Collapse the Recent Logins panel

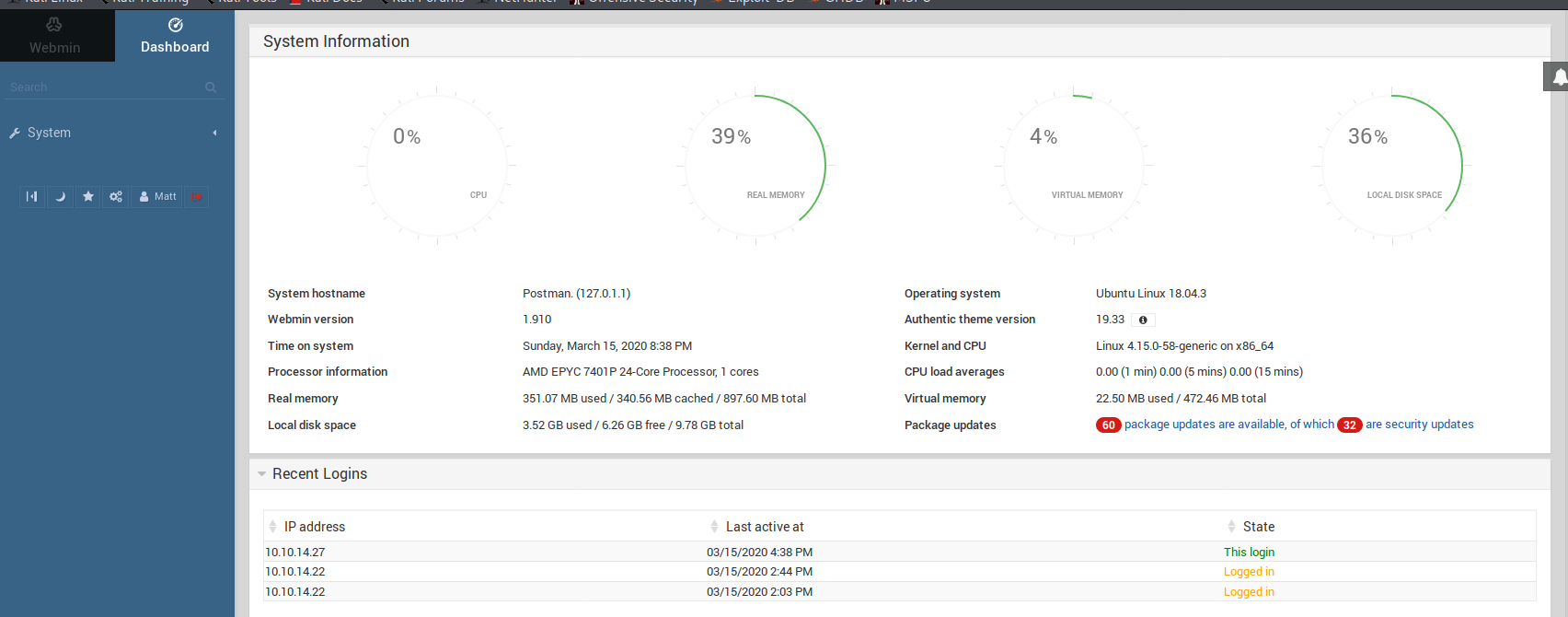pyautogui.click(x=262, y=474)
